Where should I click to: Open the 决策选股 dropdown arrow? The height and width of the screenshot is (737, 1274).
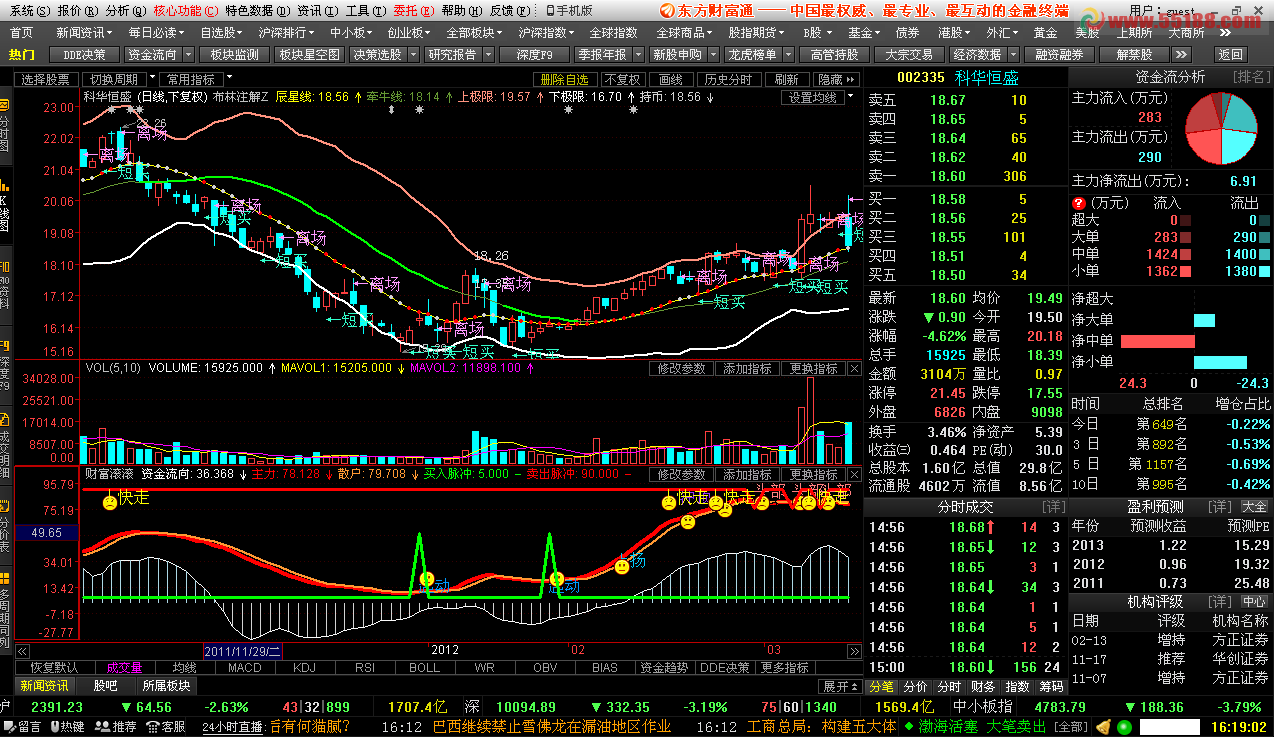(x=413, y=54)
